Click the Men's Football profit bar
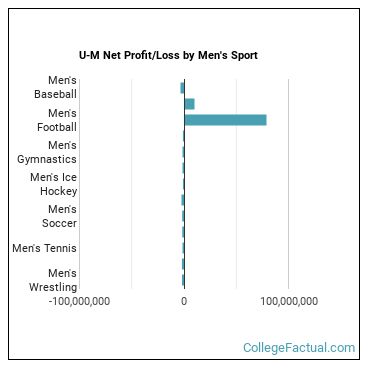The height and width of the screenshot is (370, 370). (x=225, y=120)
